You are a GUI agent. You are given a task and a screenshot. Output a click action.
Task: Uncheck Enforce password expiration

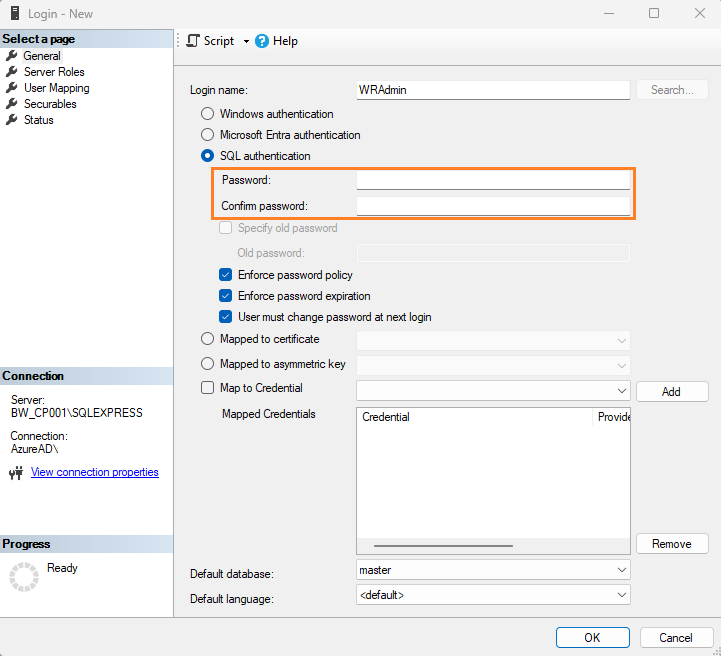225,296
